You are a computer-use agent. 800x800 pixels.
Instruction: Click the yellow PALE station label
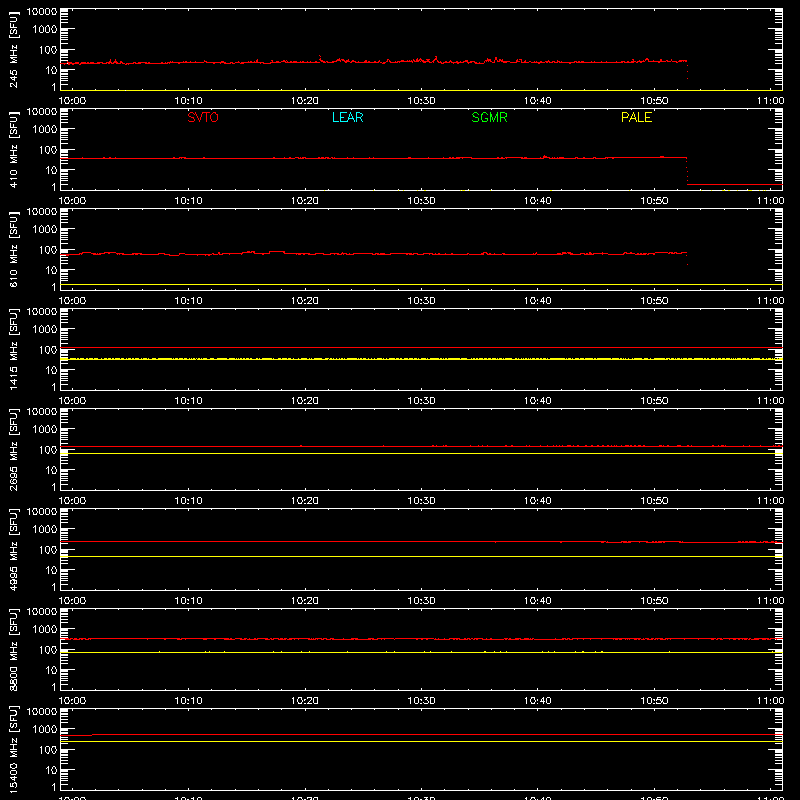pos(636,117)
